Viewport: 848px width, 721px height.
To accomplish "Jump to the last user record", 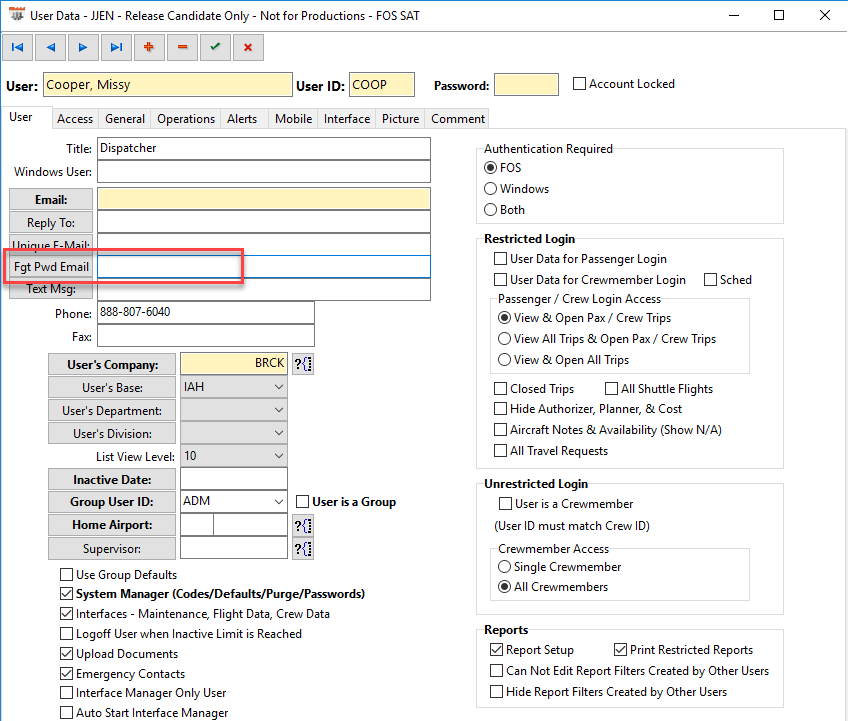I will (x=116, y=48).
